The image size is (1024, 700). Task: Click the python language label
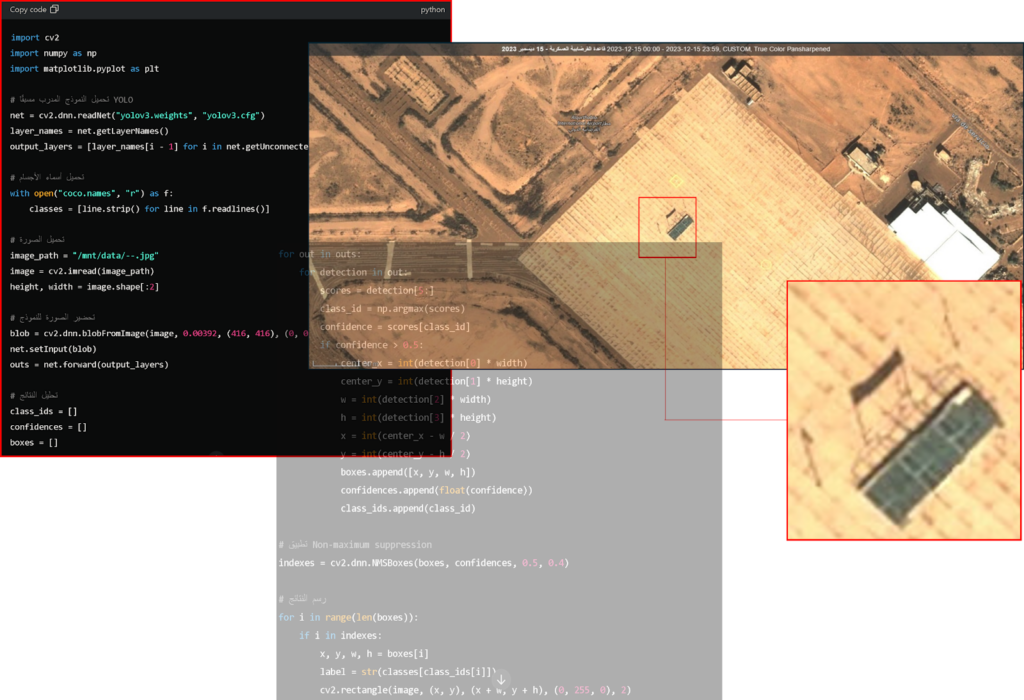[x=433, y=10]
